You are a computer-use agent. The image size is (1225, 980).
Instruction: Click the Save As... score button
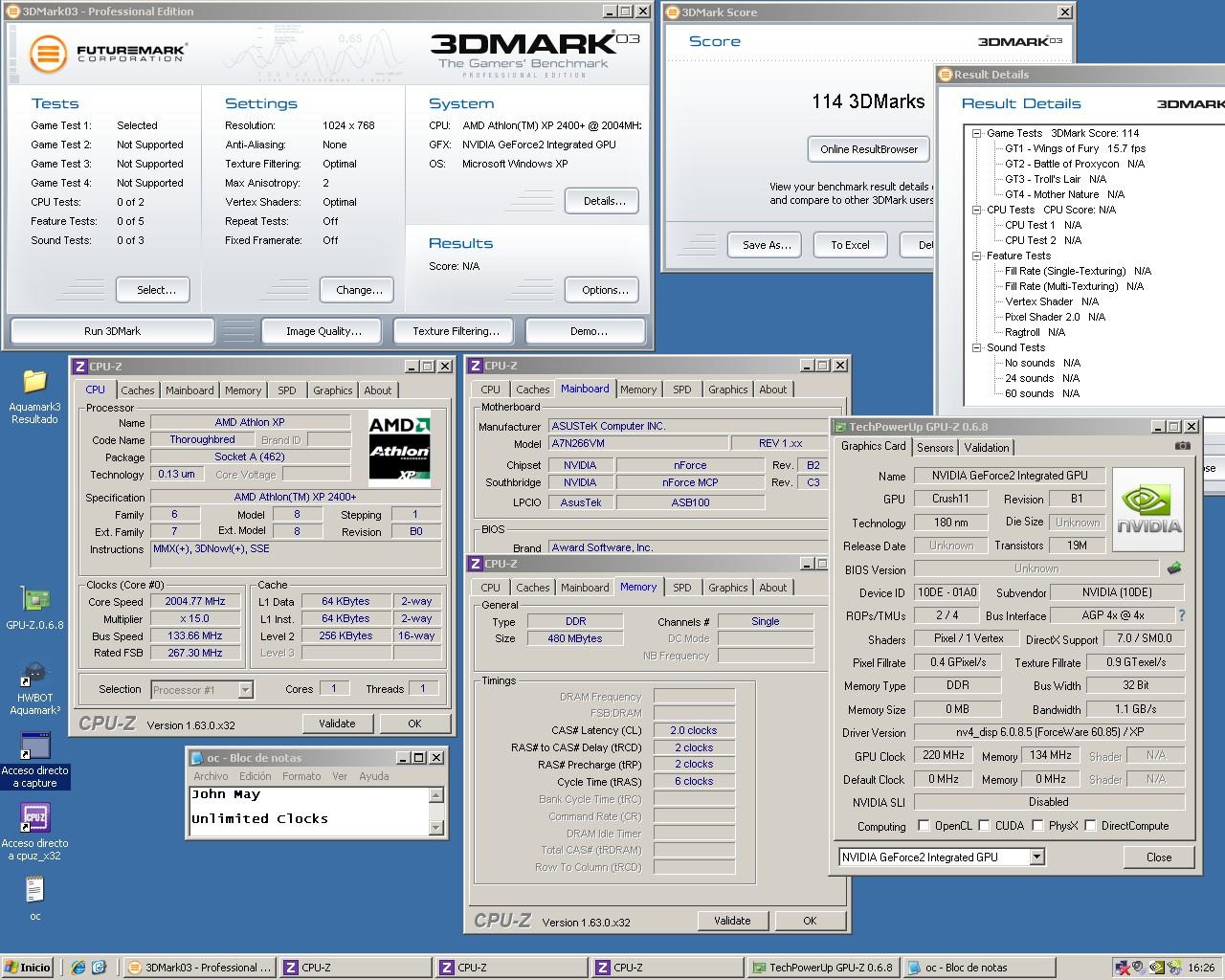click(x=767, y=245)
